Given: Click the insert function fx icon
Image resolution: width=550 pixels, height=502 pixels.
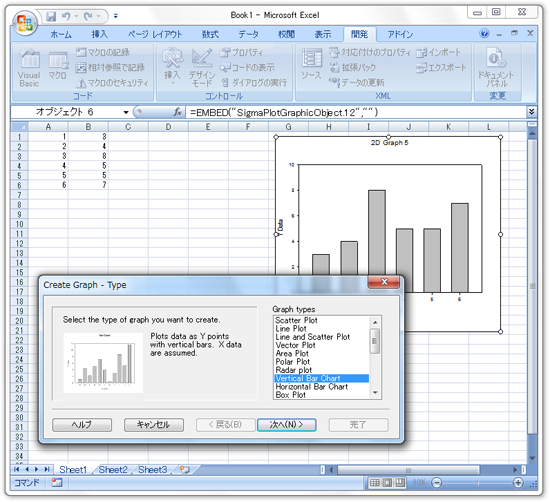Looking at the screenshot, I should click(x=178, y=112).
